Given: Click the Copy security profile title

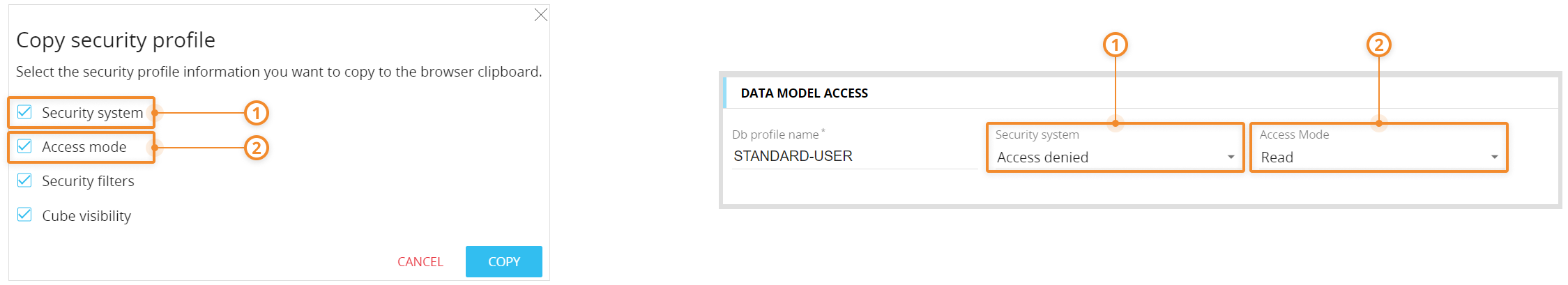Looking at the screenshot, I should (116, 40).
